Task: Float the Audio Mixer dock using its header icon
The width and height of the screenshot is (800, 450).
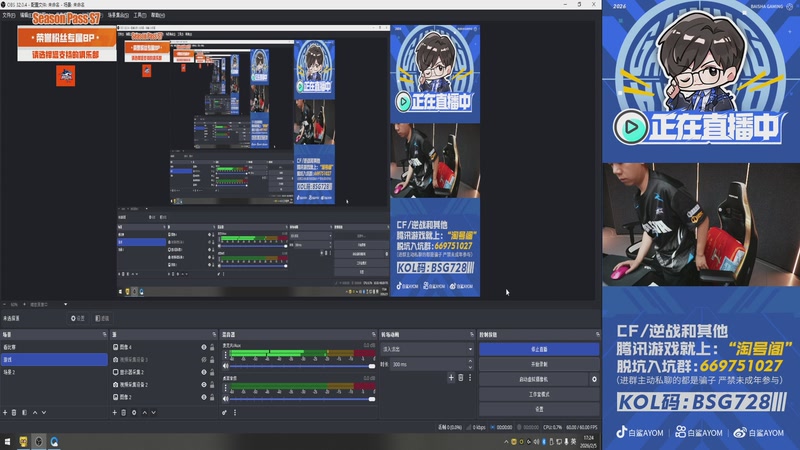Action: [x=373, y=335]
